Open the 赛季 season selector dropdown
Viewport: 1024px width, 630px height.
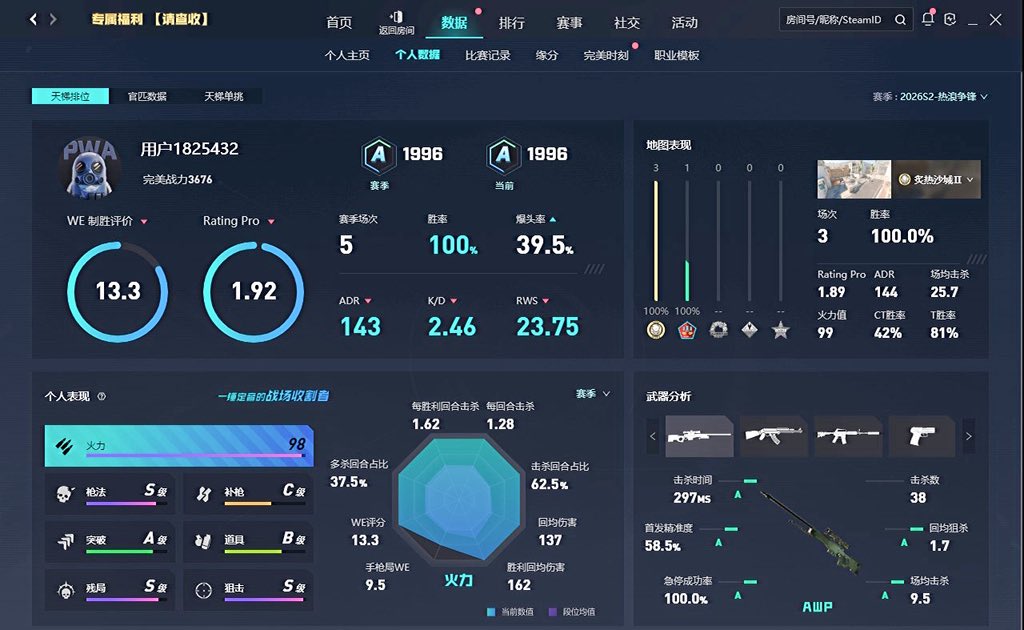tap(930, 97)
